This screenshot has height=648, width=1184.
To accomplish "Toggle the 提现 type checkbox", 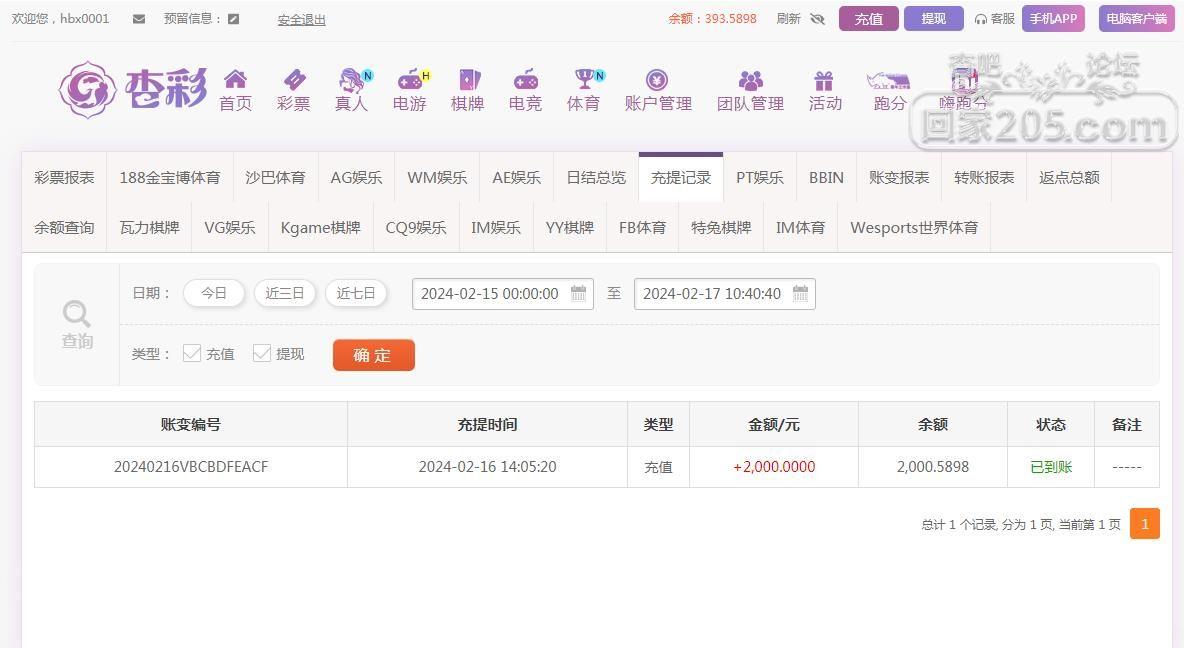I will pyautogui.click(x=262, y=353).
